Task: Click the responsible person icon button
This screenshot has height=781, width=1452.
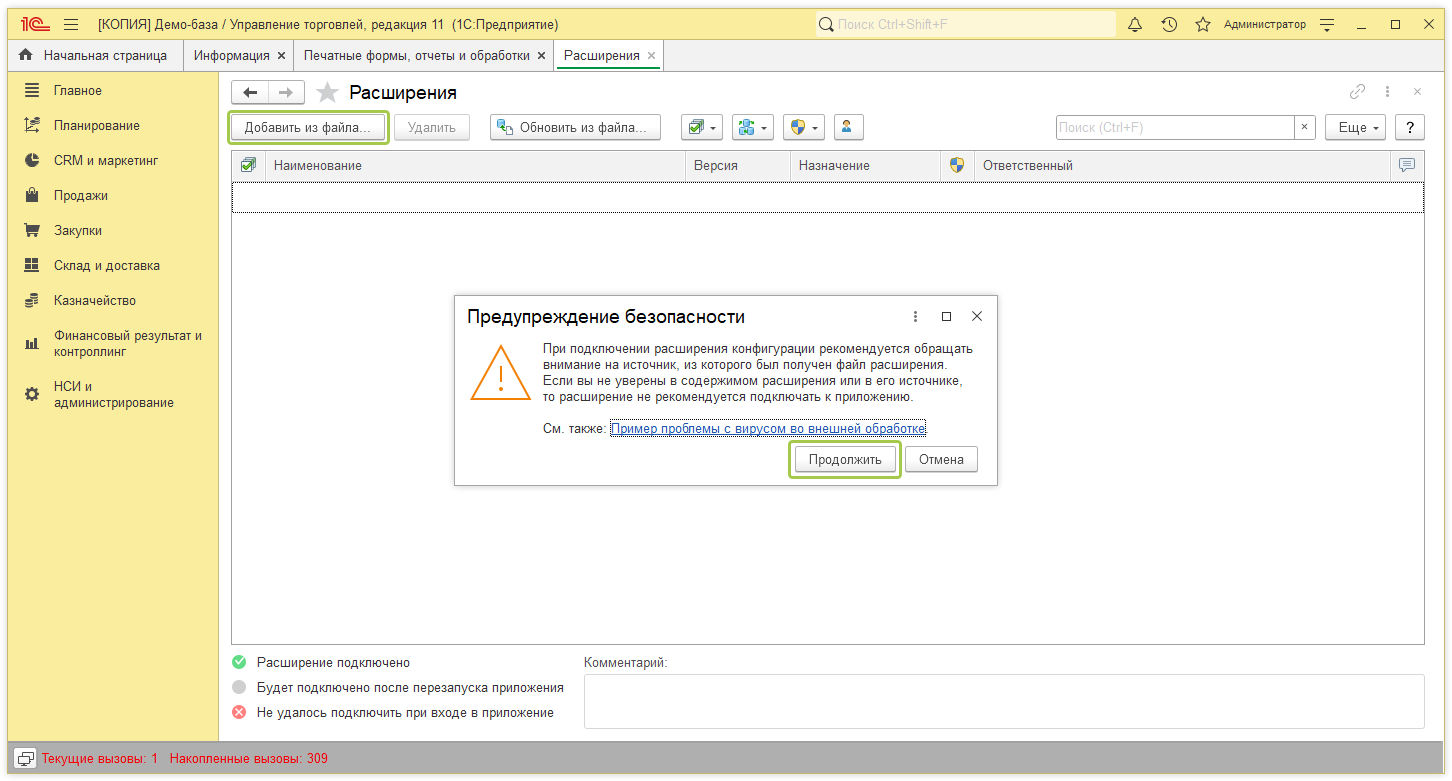Action: [x=848, y=127]
